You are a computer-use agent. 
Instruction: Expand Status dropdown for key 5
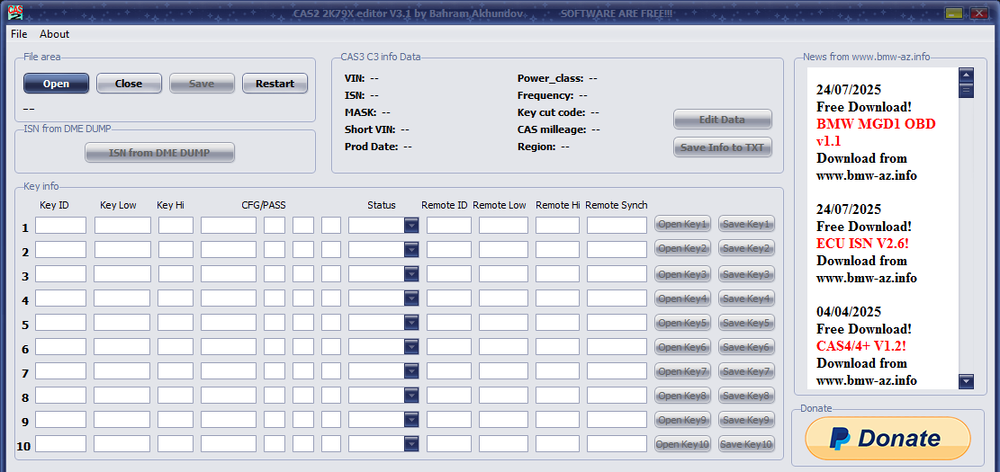tap(411, 322)
